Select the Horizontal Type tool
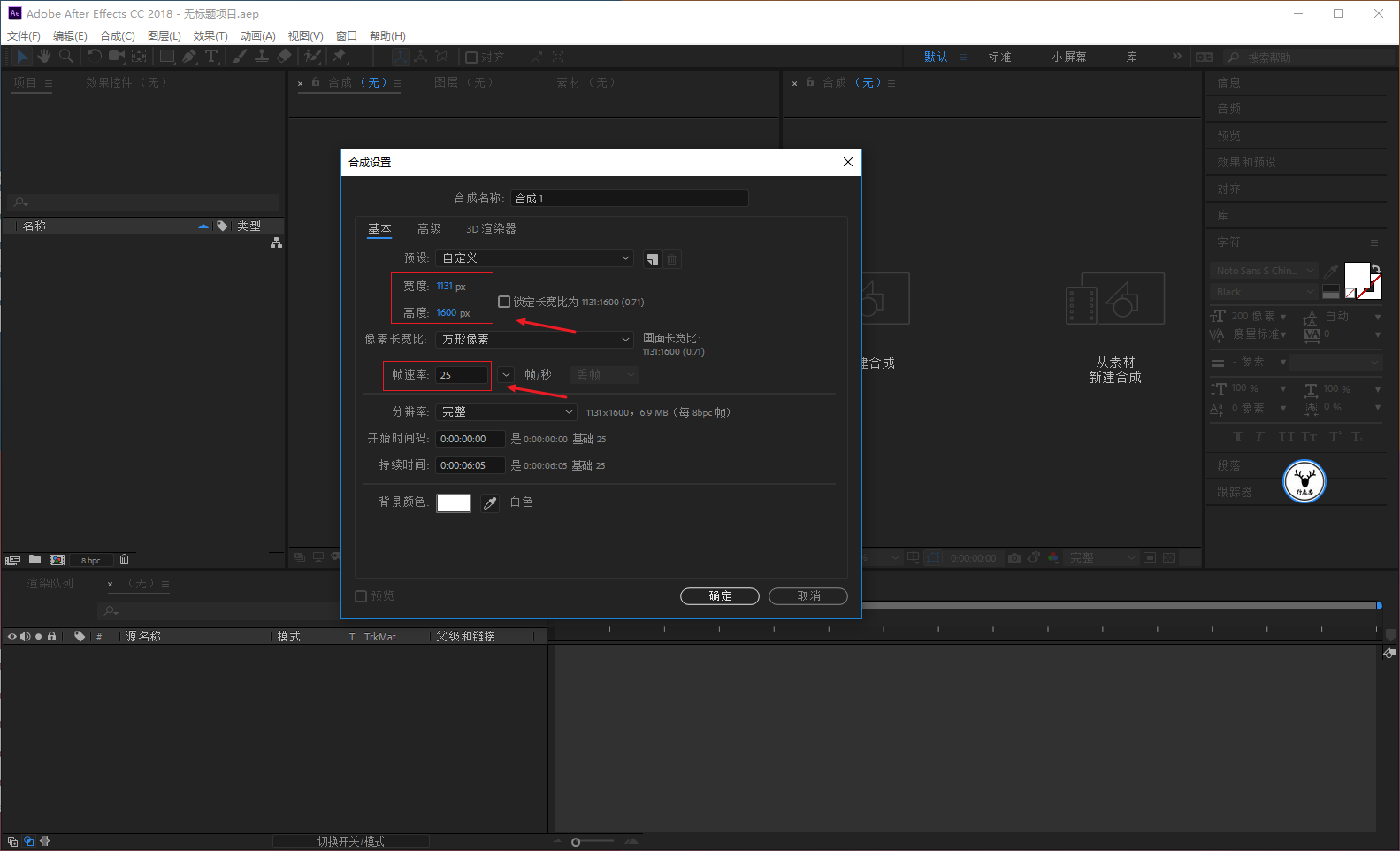 click(x=212, y=57)
